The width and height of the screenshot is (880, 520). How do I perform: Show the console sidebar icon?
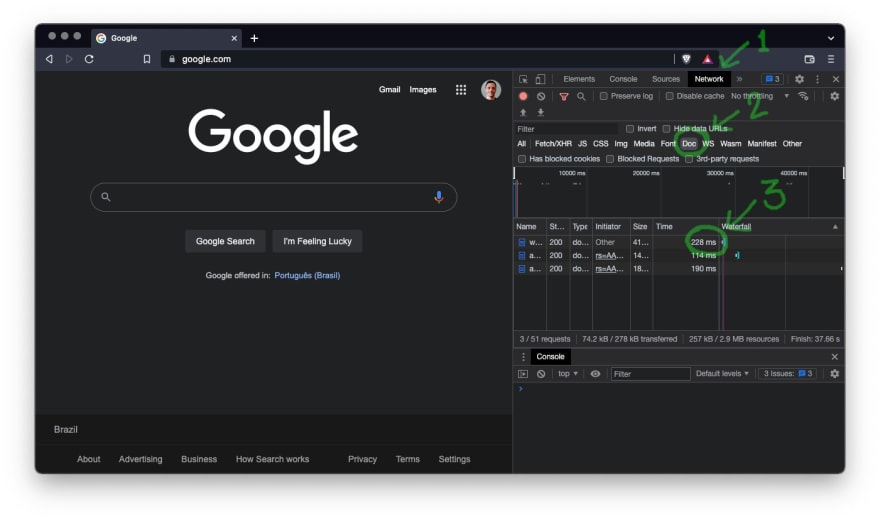coord(523,374)
